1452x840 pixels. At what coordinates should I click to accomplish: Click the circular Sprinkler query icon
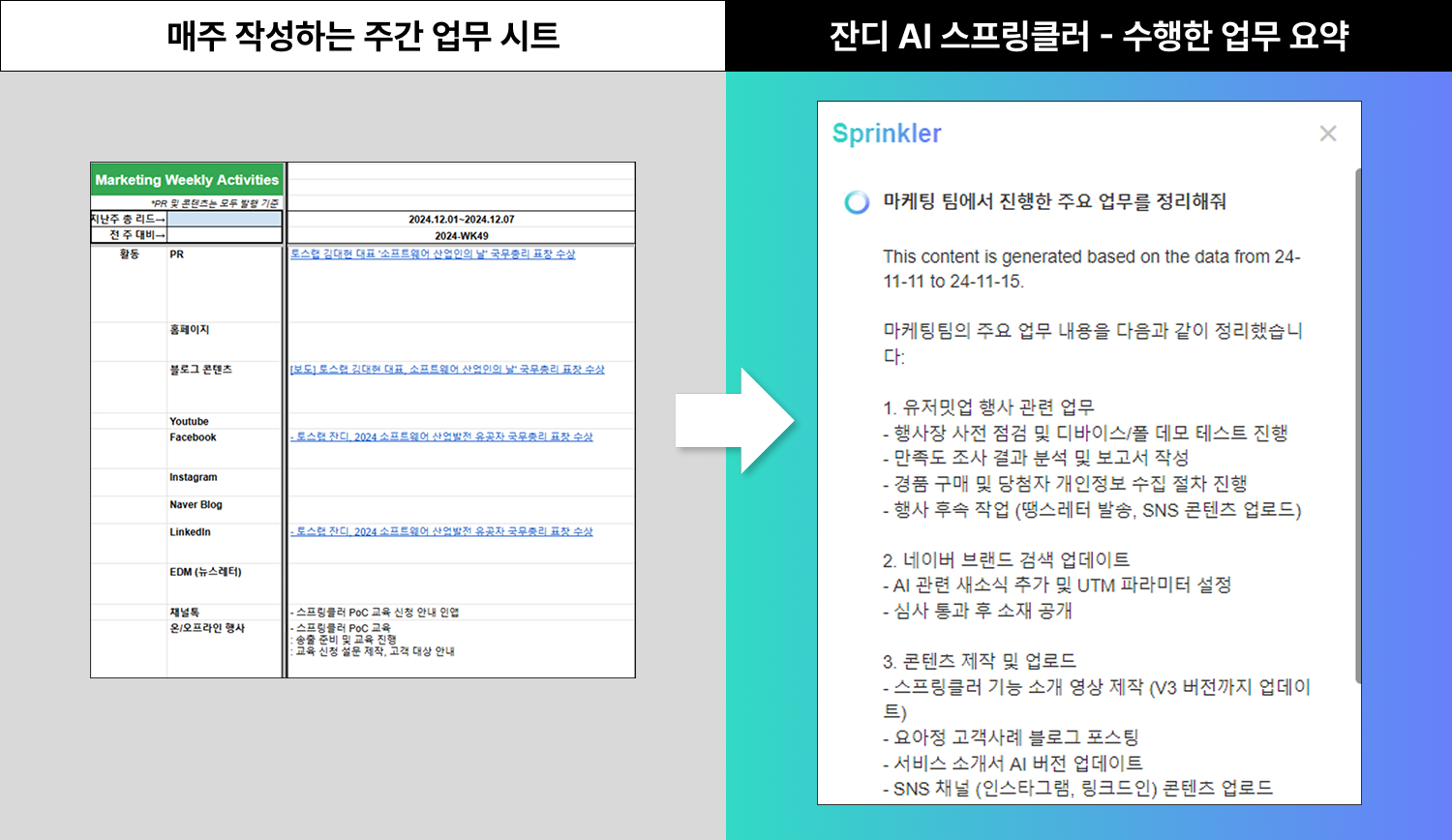857,202
